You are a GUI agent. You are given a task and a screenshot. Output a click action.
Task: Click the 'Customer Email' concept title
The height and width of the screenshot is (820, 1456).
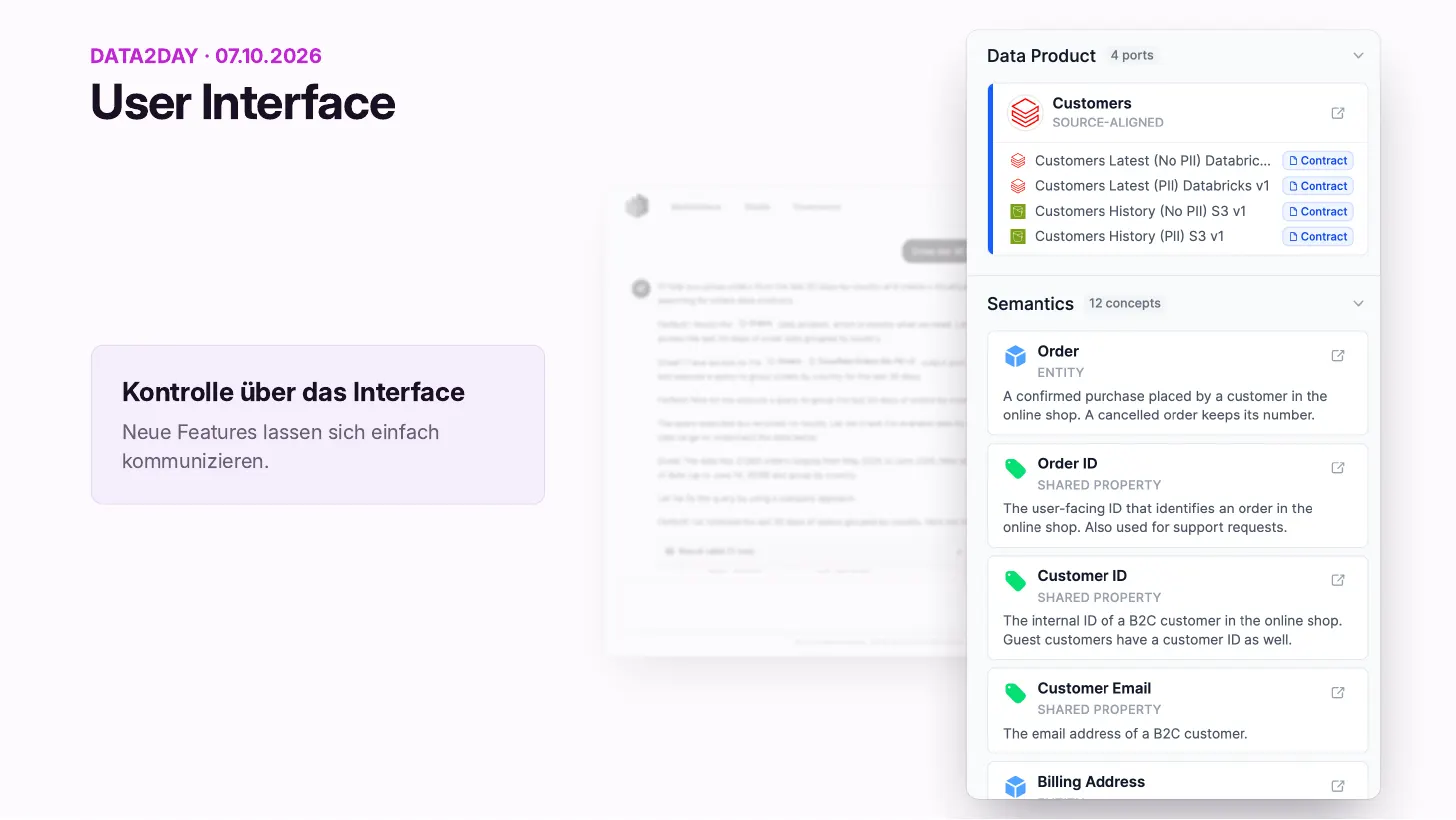(x=1094, y=688)
